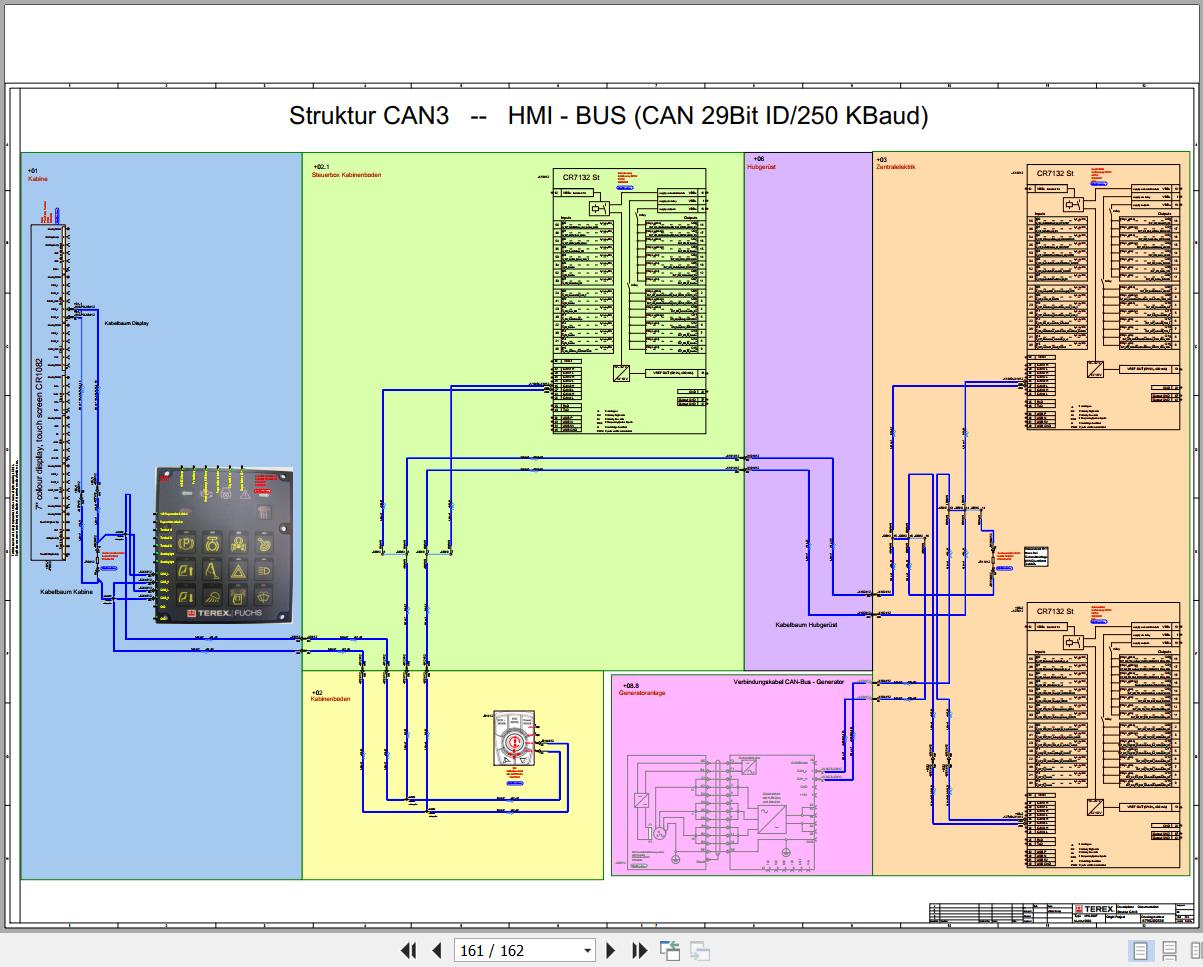Click the joystick image in Kabinenboden

coord(513,738)
